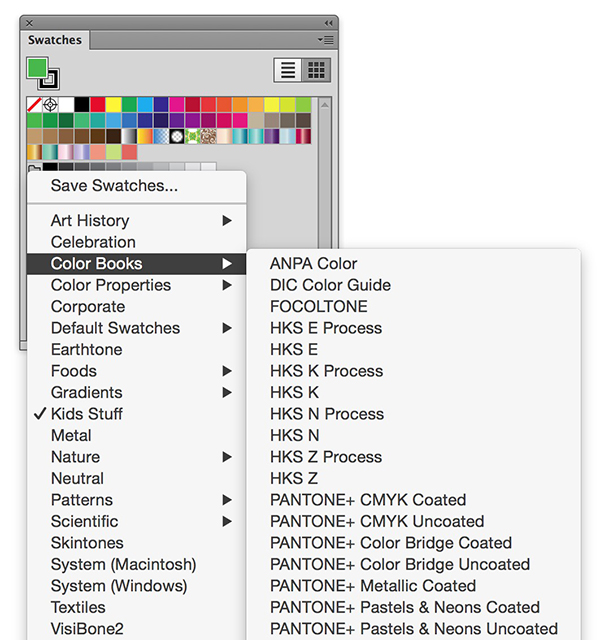Select HKS E Process color book
600x640 pixels.
click(x=413, y=328)
